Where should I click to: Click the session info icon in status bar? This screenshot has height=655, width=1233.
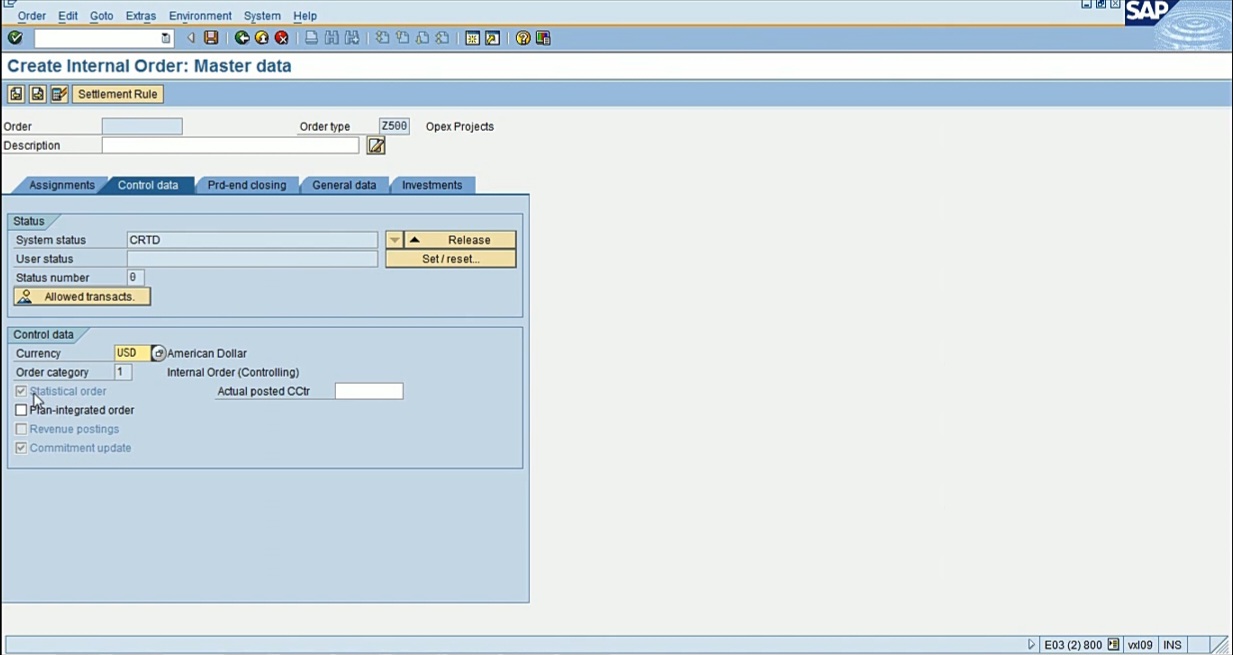pos(1114,645)
